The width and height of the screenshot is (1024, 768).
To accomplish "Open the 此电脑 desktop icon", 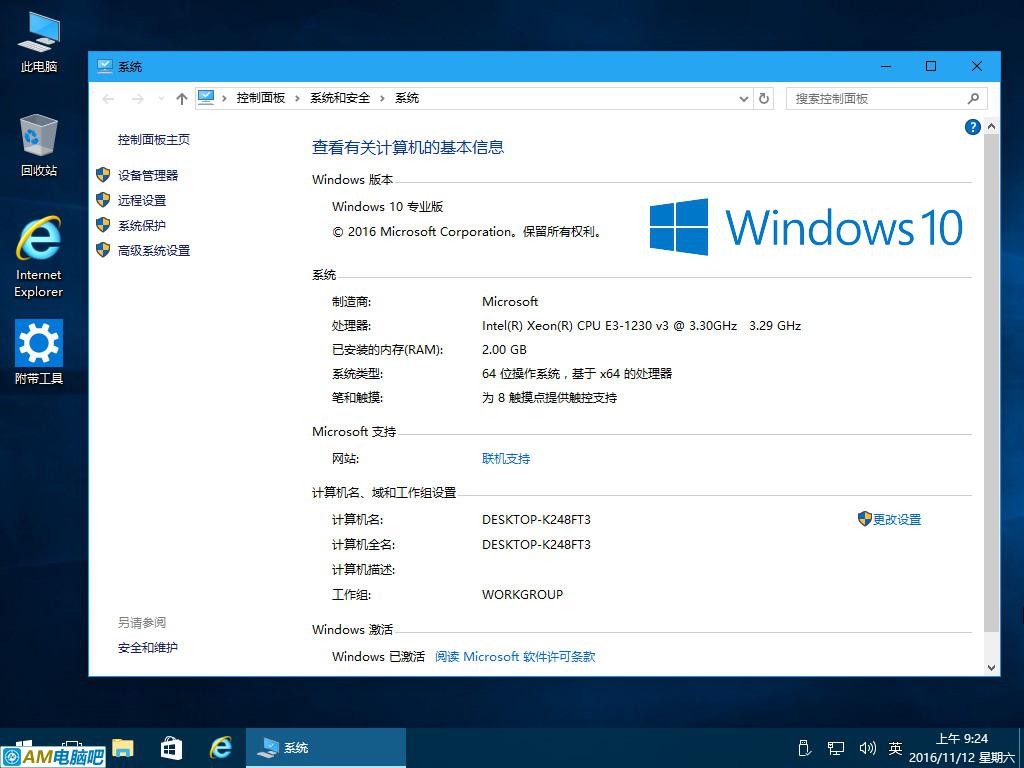I will pyautogui.click(x=39, y=42).
